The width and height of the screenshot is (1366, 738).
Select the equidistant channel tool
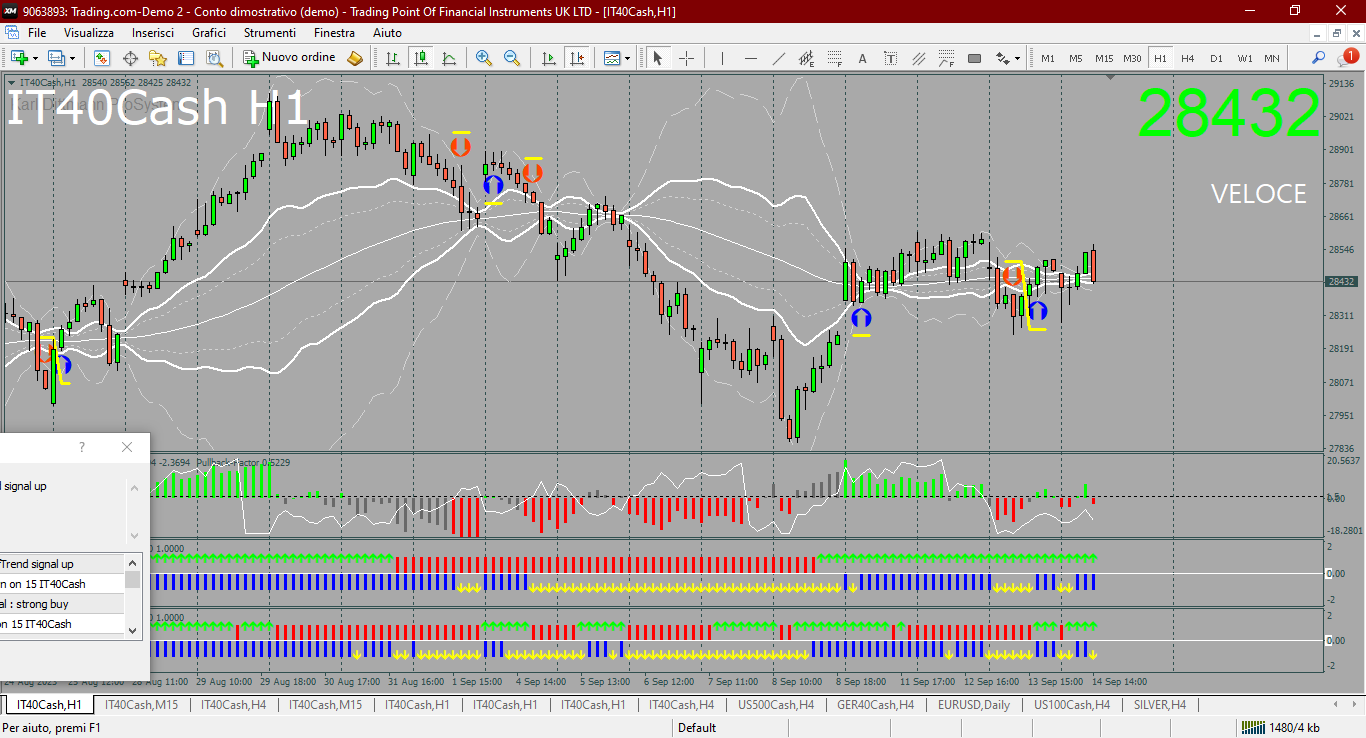point(807,58)
